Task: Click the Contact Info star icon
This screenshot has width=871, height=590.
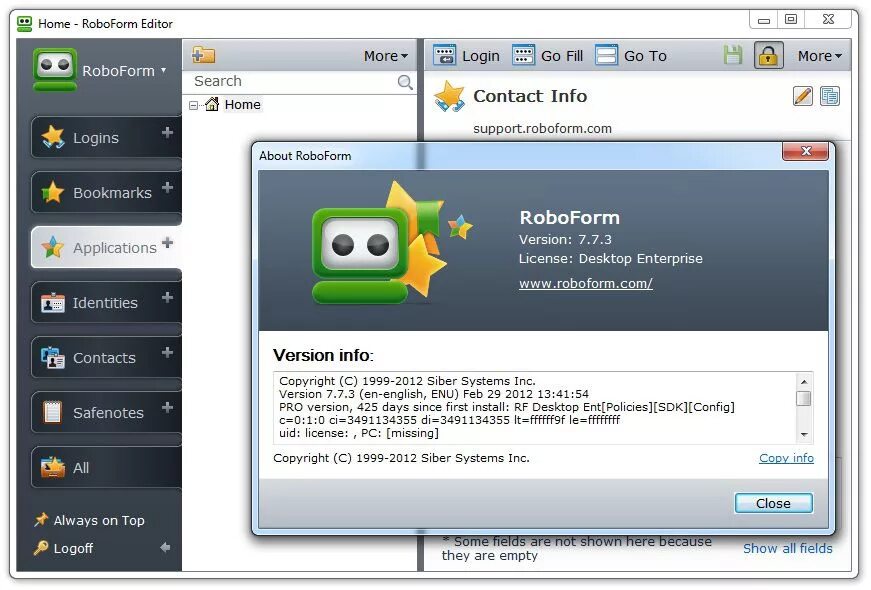Action: coord(449,96)
